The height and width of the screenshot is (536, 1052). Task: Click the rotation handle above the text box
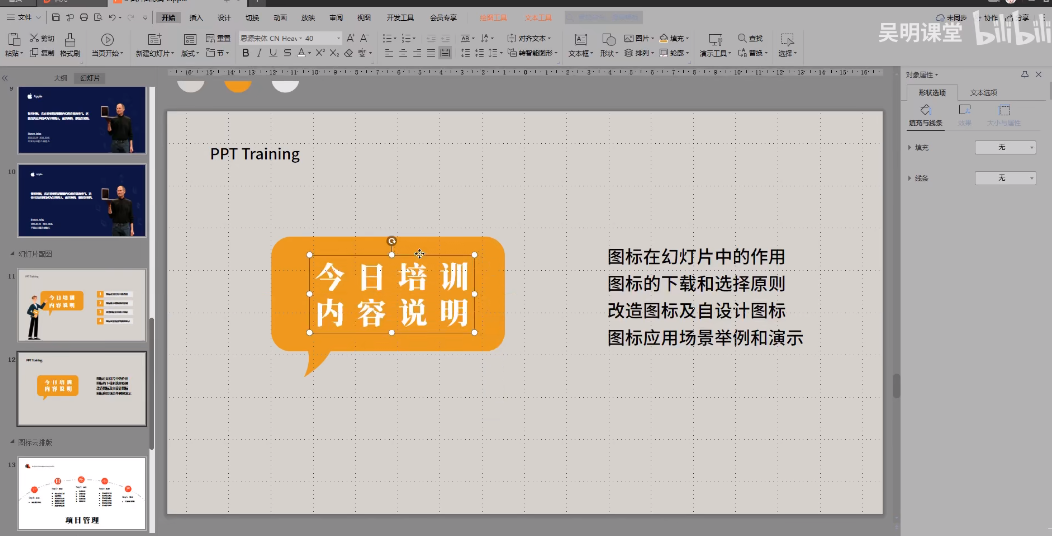[x=392, y=241]
